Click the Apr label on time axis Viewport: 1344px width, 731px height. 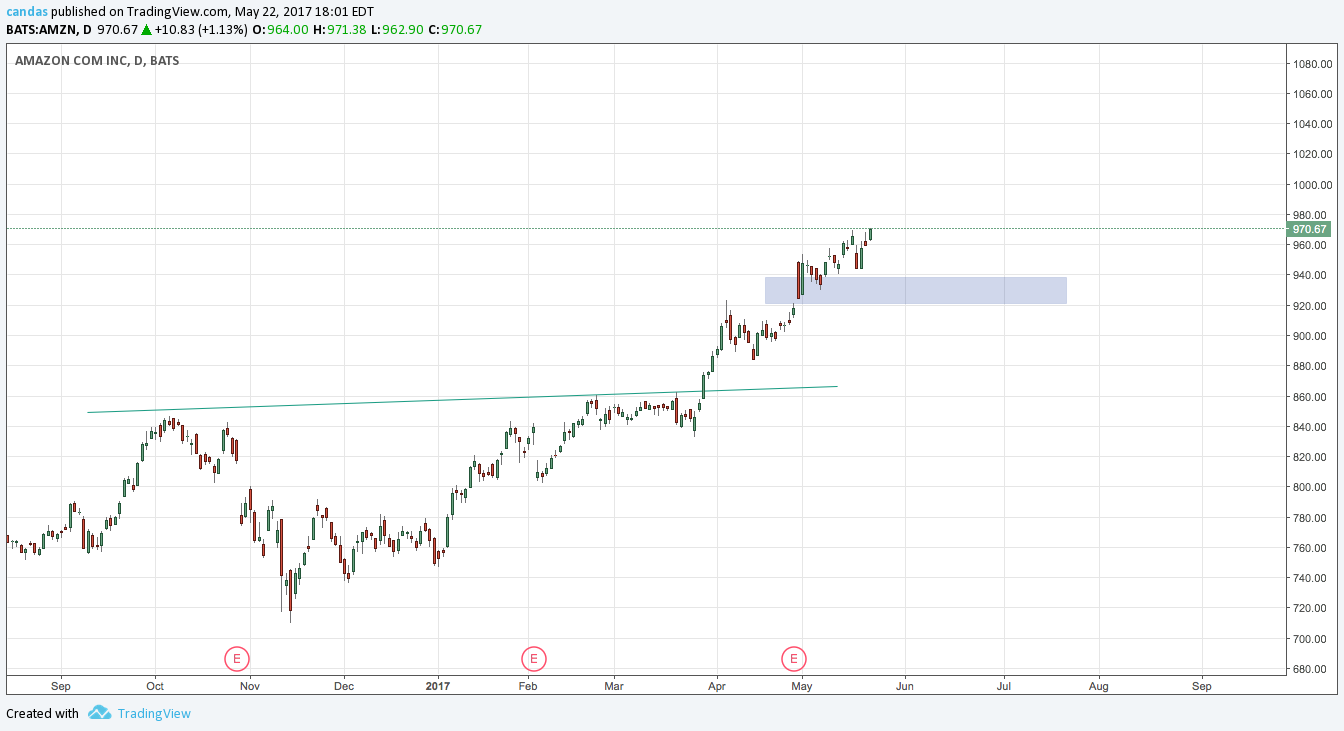click(717, 687)
